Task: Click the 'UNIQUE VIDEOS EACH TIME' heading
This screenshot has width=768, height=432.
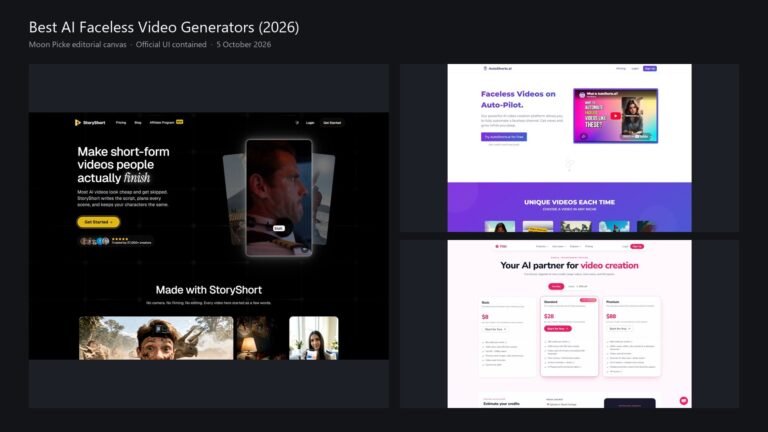Action: pyautogui.click(x=569, y=202)
